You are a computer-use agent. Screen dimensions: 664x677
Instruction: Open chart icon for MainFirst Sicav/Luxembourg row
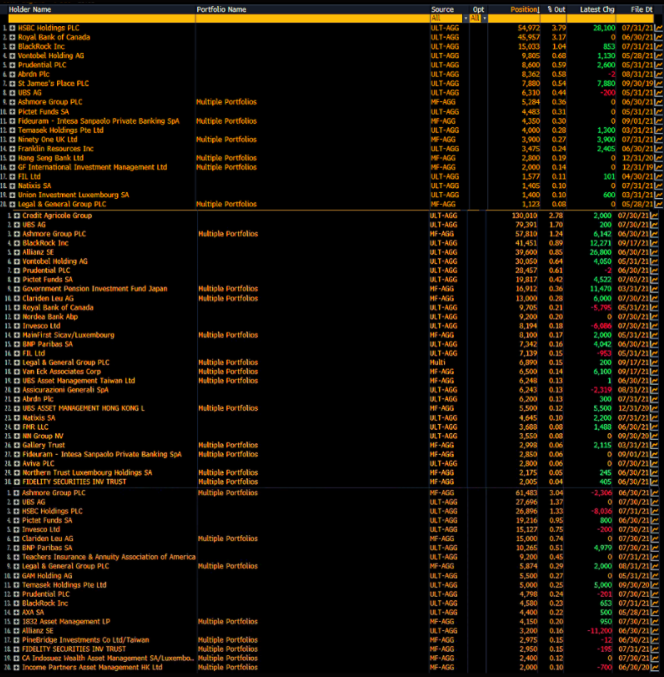(x=655, y=335)
